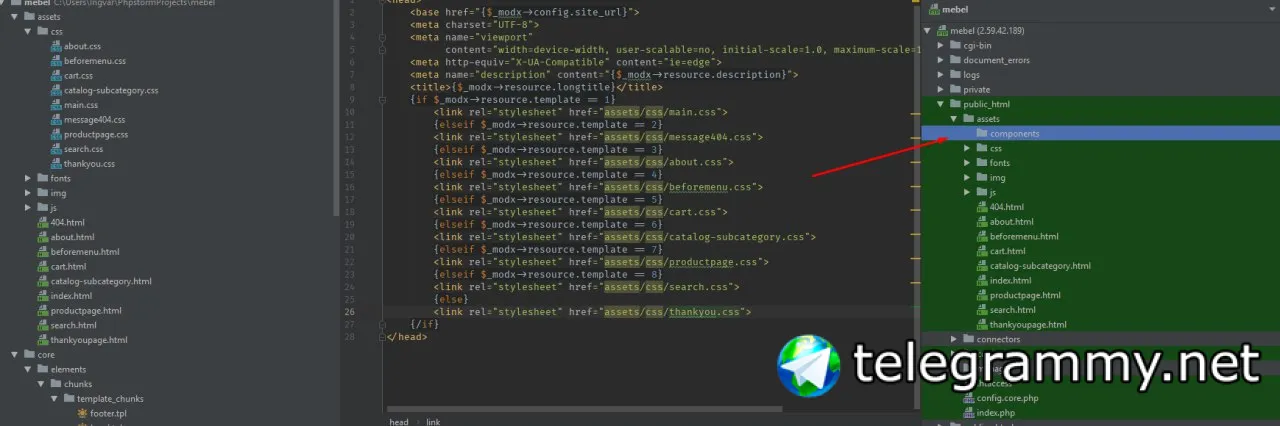Click the main.css file icon in project tree
1280x426 pixels.
(56, 105)
